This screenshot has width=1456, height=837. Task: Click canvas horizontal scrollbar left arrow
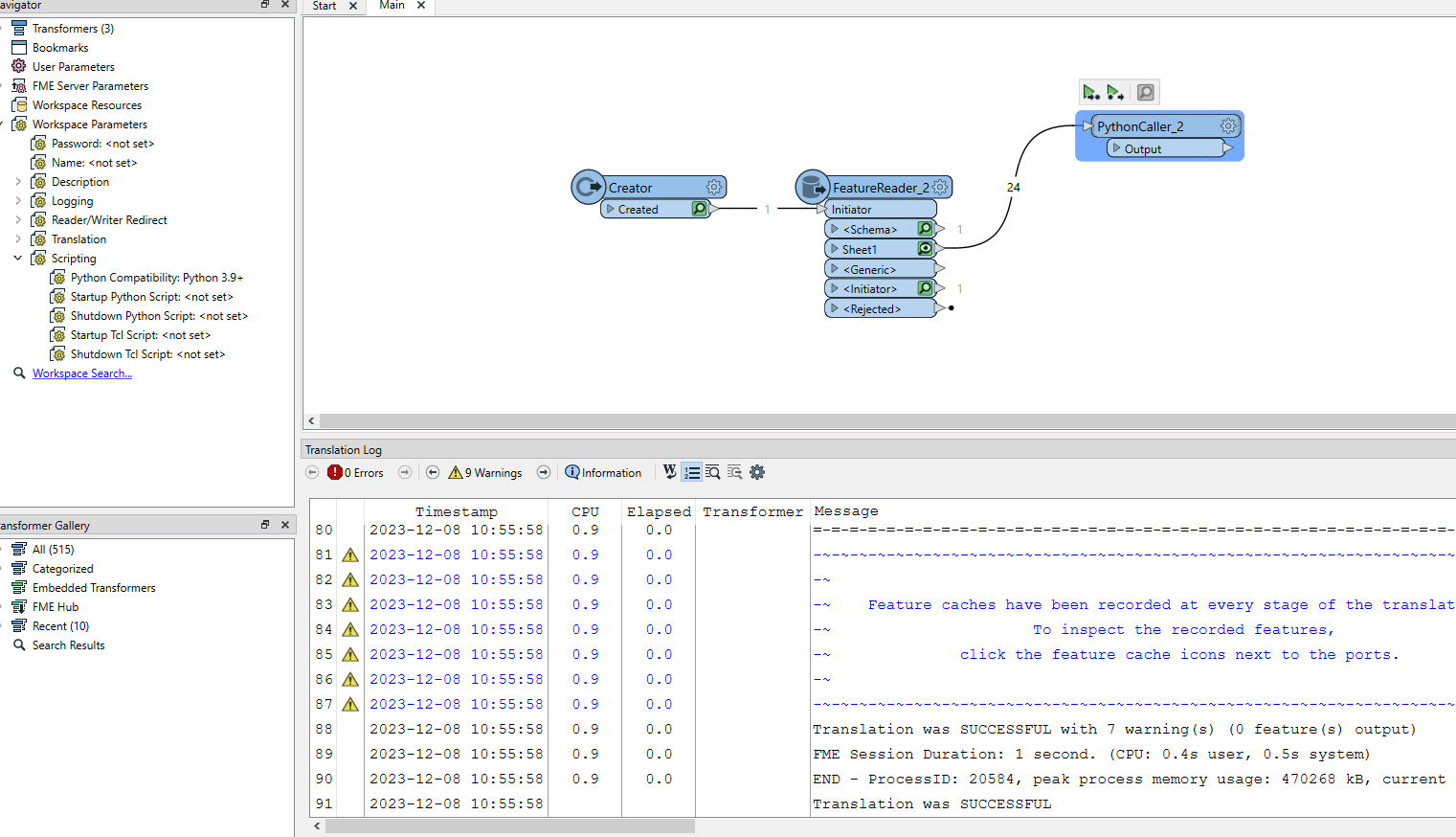coord(311,421)
